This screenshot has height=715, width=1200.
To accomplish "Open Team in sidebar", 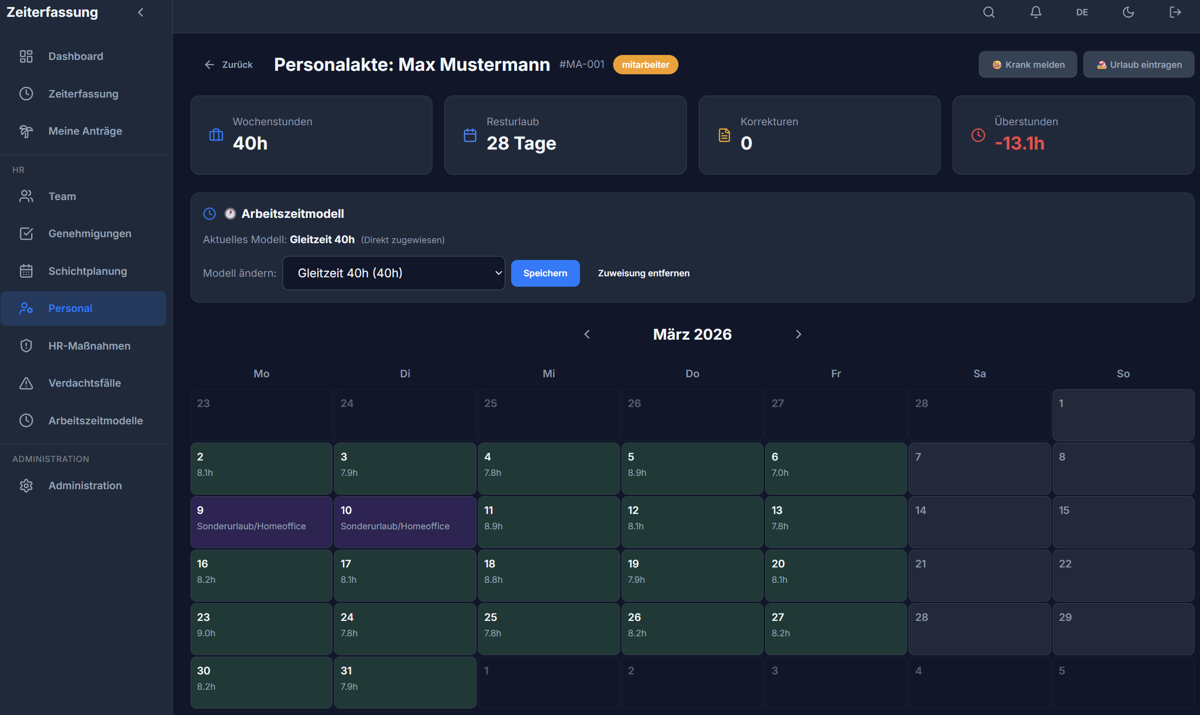I will tap(84, 196).
